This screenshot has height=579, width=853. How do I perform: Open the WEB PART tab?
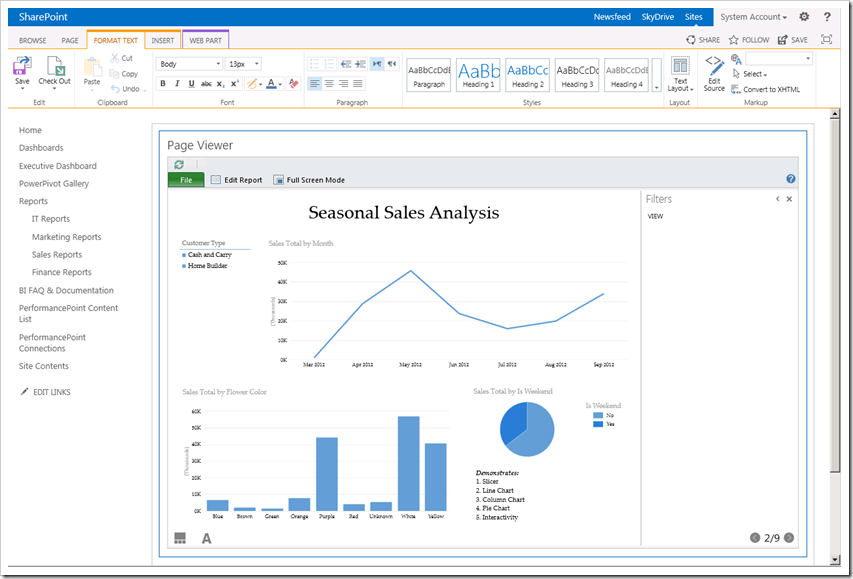point(205,39)
